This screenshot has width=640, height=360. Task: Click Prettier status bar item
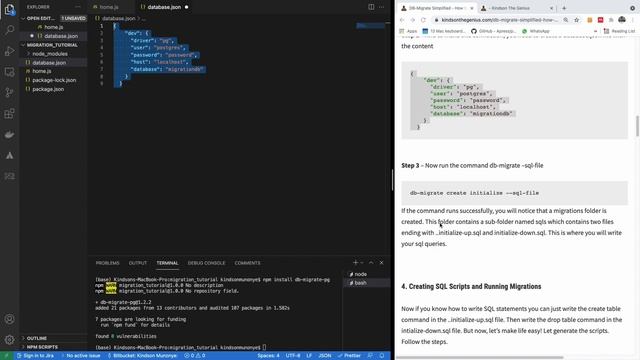pos(349,356)
